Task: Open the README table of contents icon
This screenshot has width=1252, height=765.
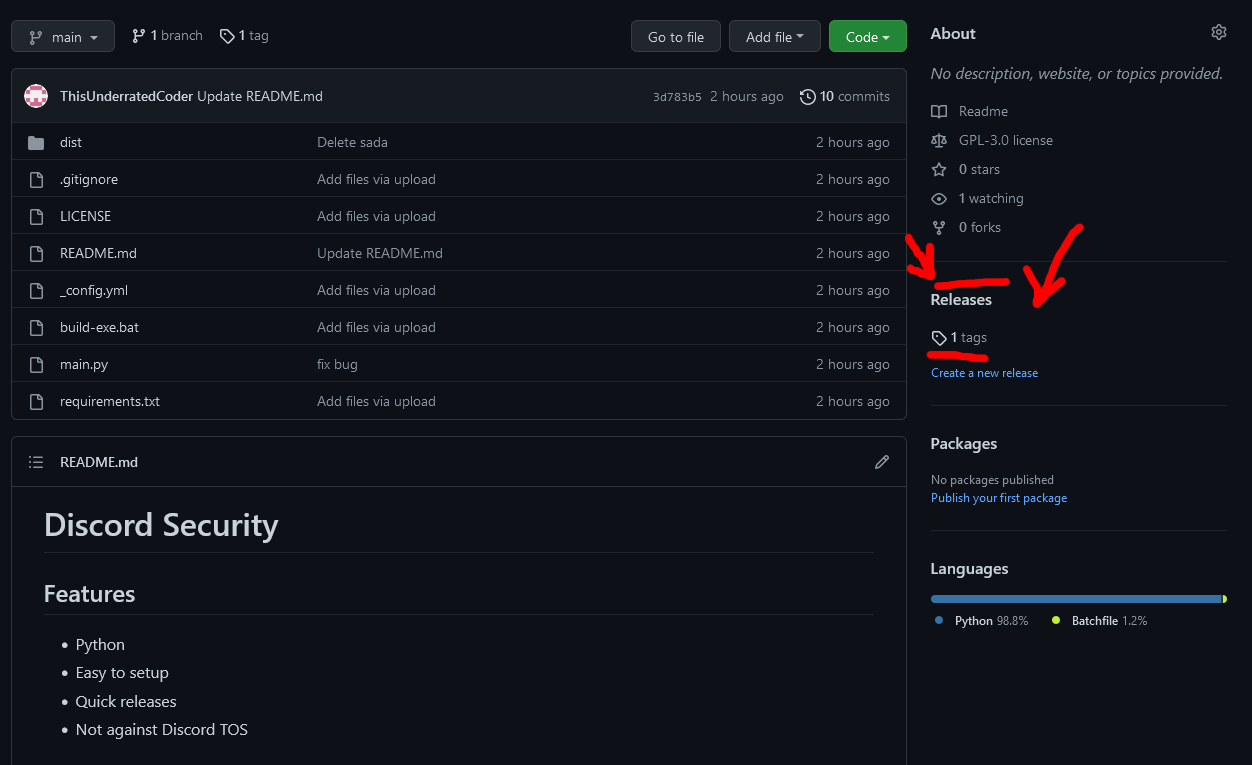Action: 36,461
